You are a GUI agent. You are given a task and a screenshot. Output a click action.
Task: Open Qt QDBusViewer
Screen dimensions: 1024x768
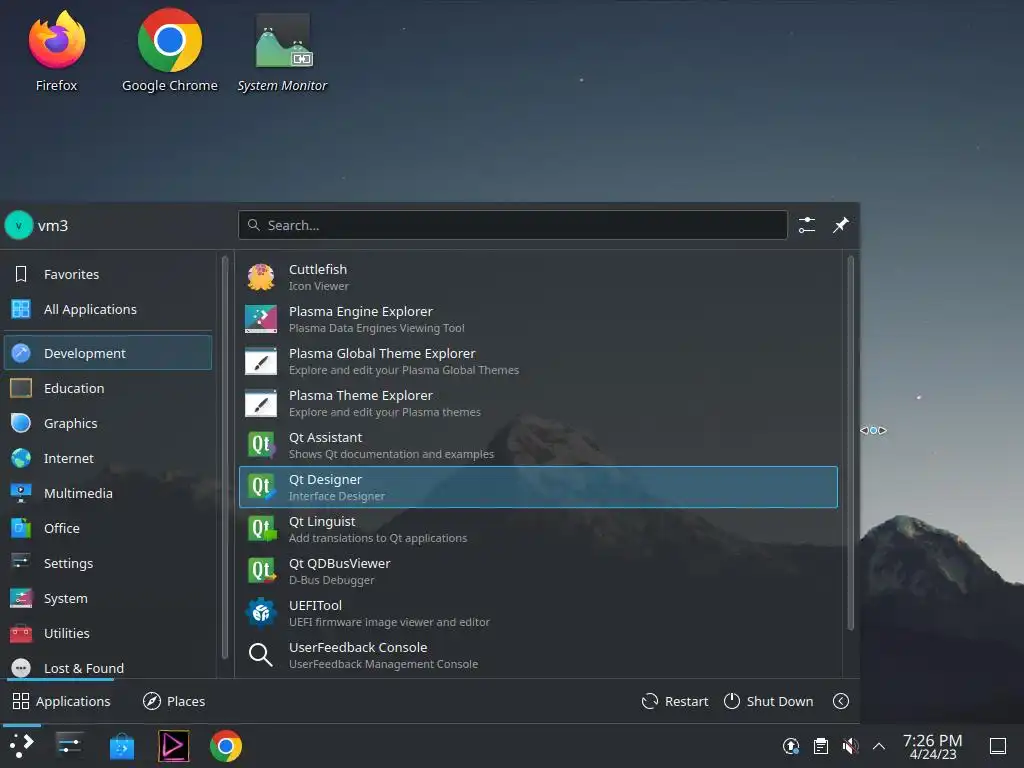tap(538, 571)
